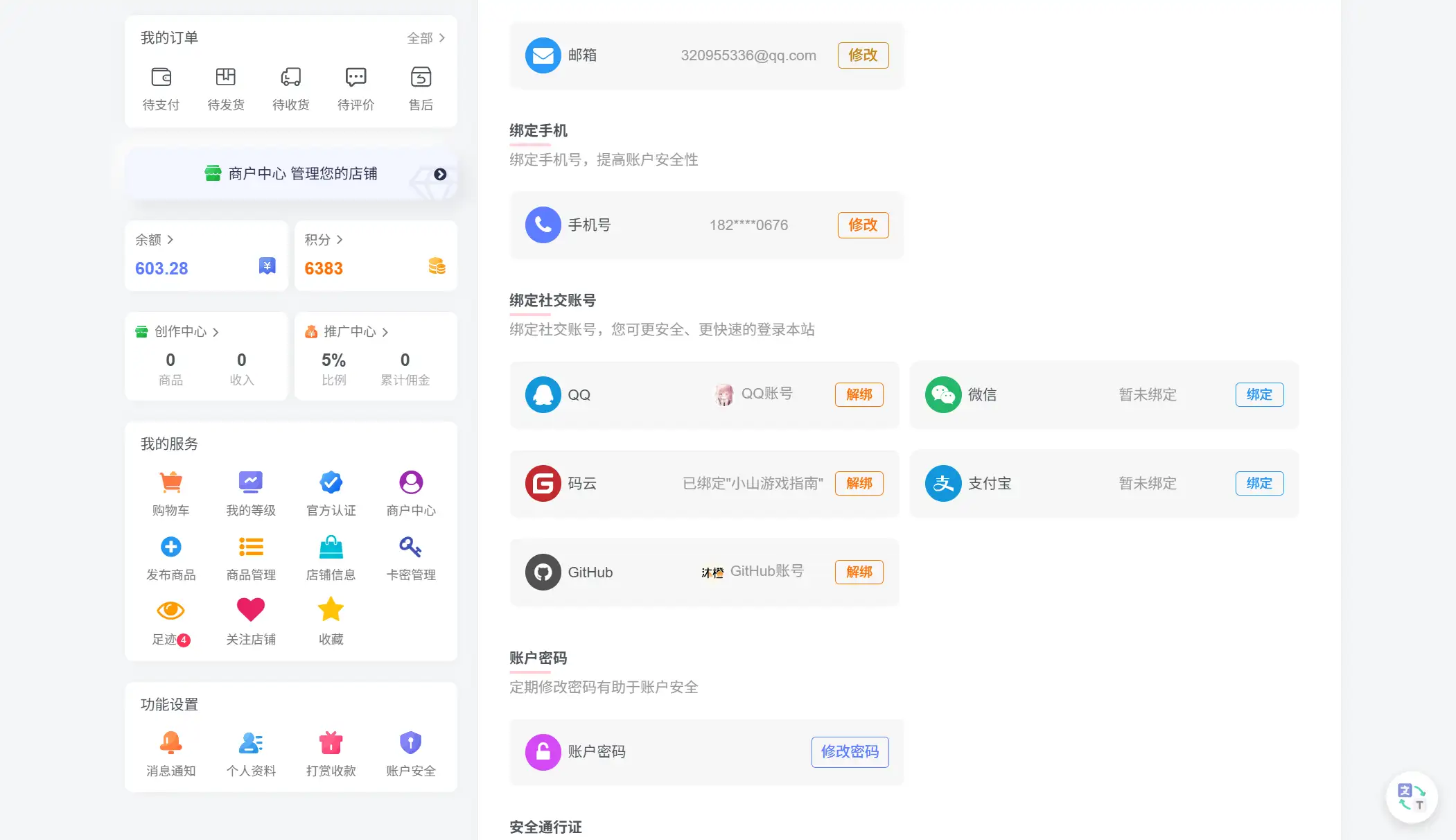Click the yuan wallet icon in balance card
This screenshot has height=840, width=1456.
[267, 266]
